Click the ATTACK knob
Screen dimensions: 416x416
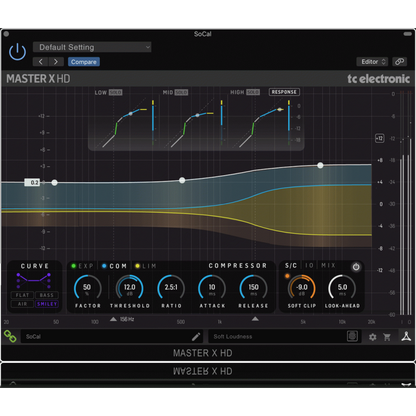[212, 288]
